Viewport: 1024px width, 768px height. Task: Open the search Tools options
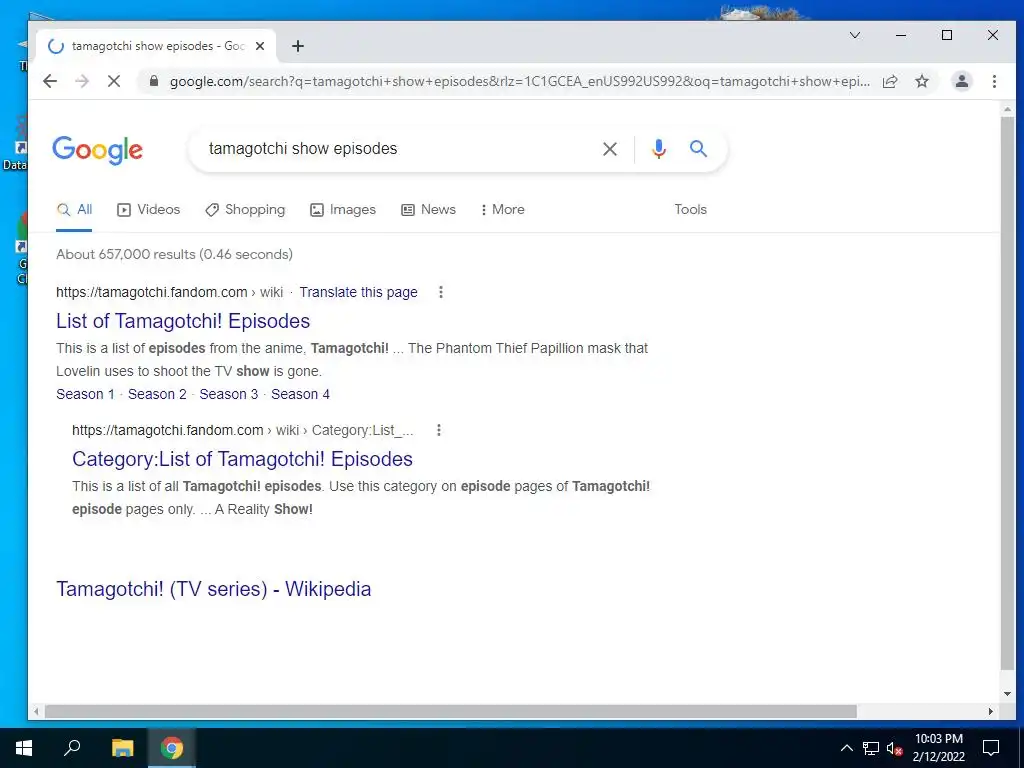(690, 210)
